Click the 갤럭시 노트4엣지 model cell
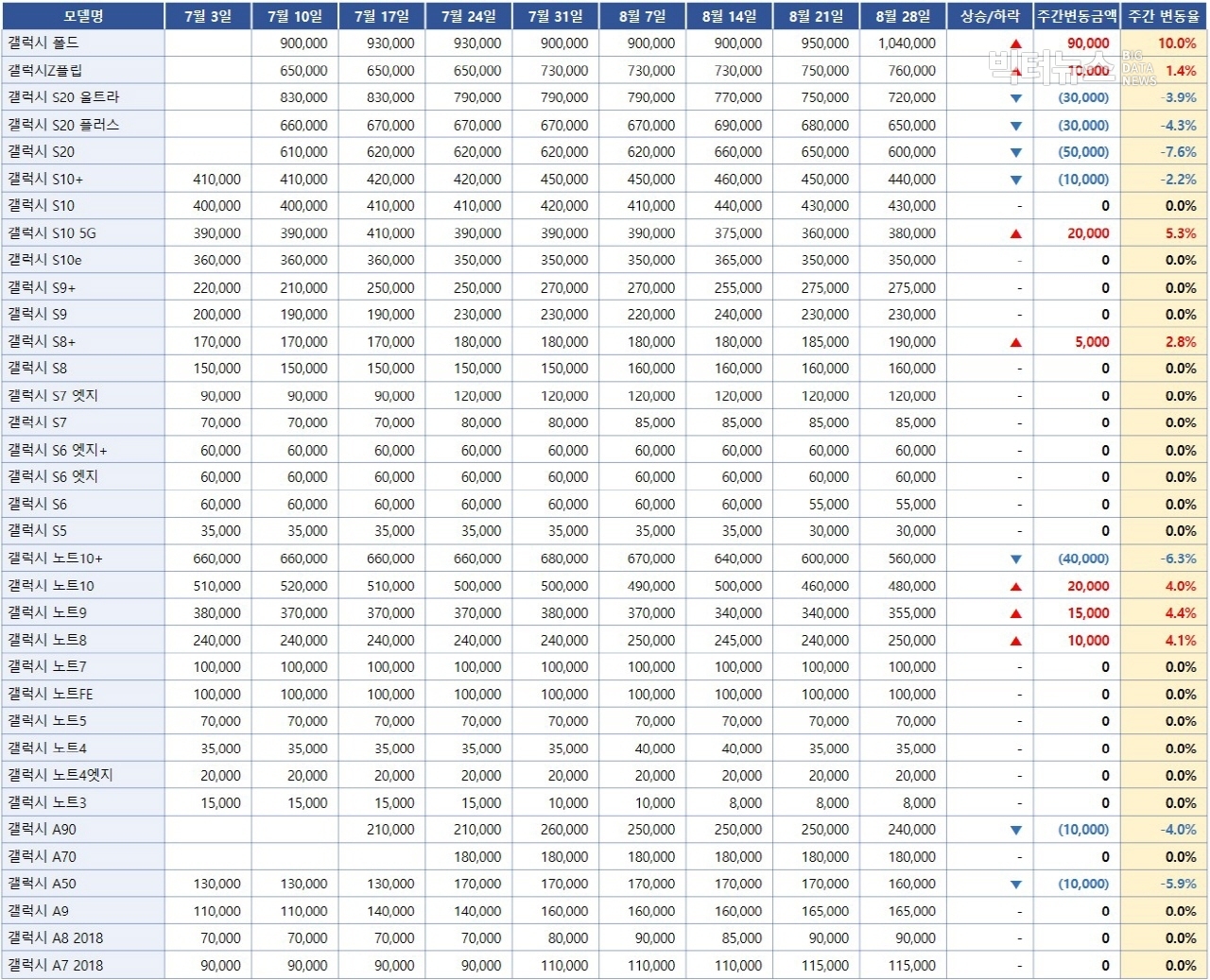The image size is (1210, 980). (83, 776)
